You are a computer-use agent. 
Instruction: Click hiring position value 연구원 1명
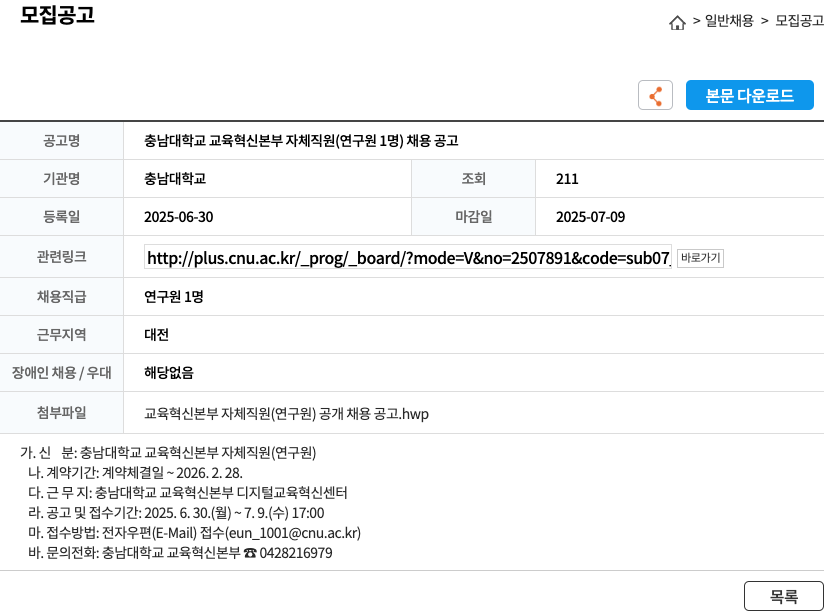[x=173, y=297]
